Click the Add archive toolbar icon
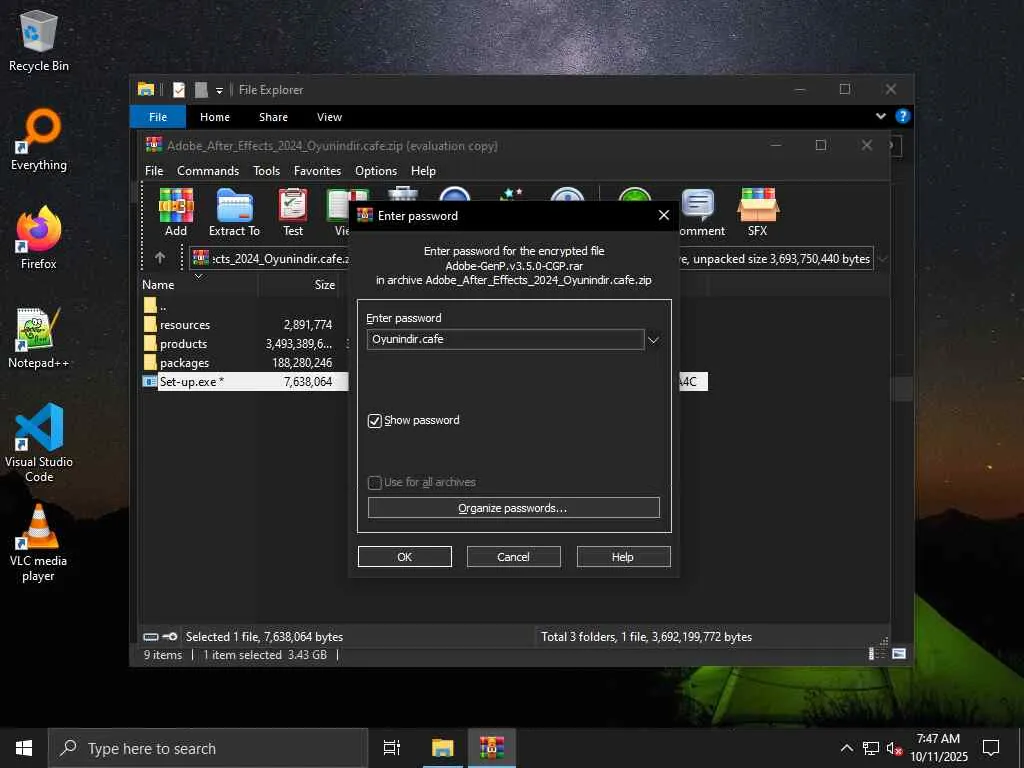The width and height of the screenshot is (1024, 768). [x=176, y=212]
